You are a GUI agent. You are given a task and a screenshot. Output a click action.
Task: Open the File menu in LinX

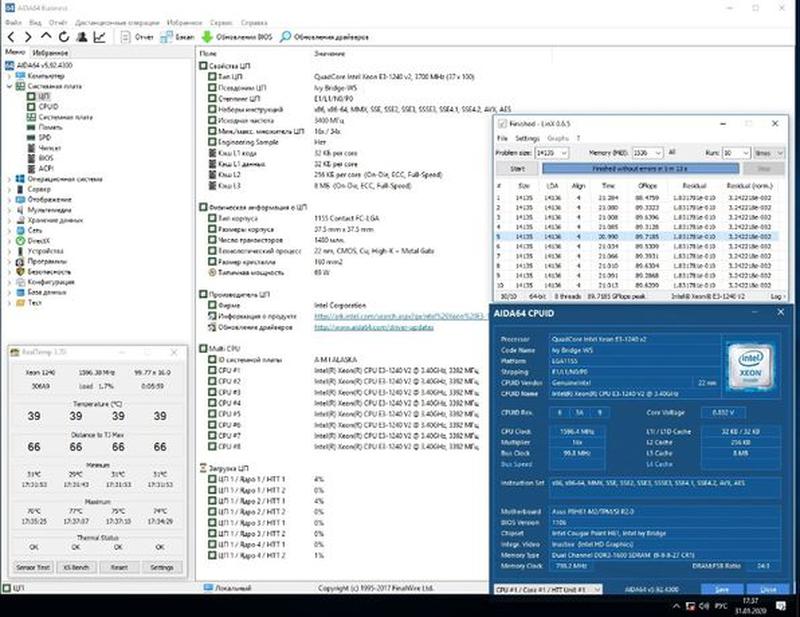pos(502,138)
